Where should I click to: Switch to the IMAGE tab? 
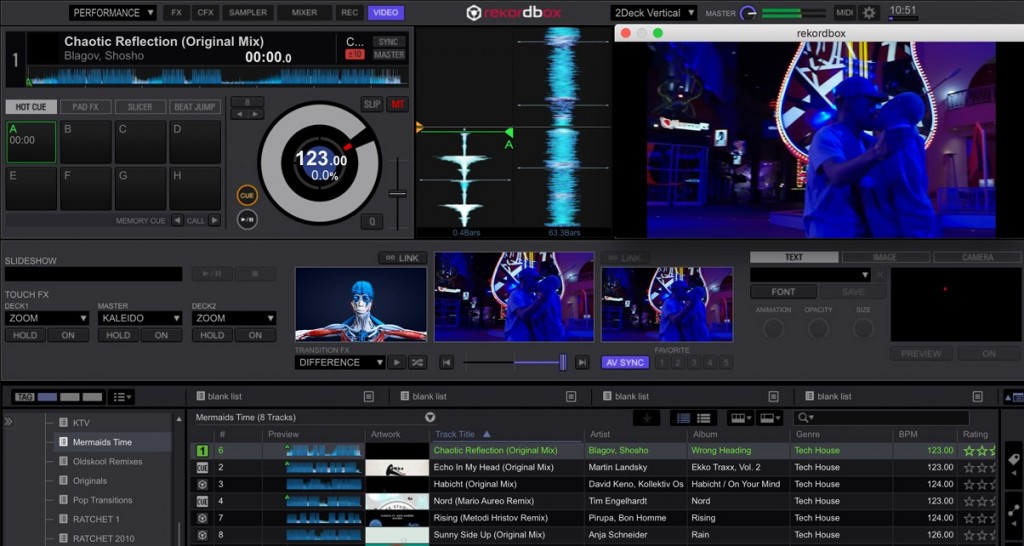pyautogui.click(x=885, y=257)
